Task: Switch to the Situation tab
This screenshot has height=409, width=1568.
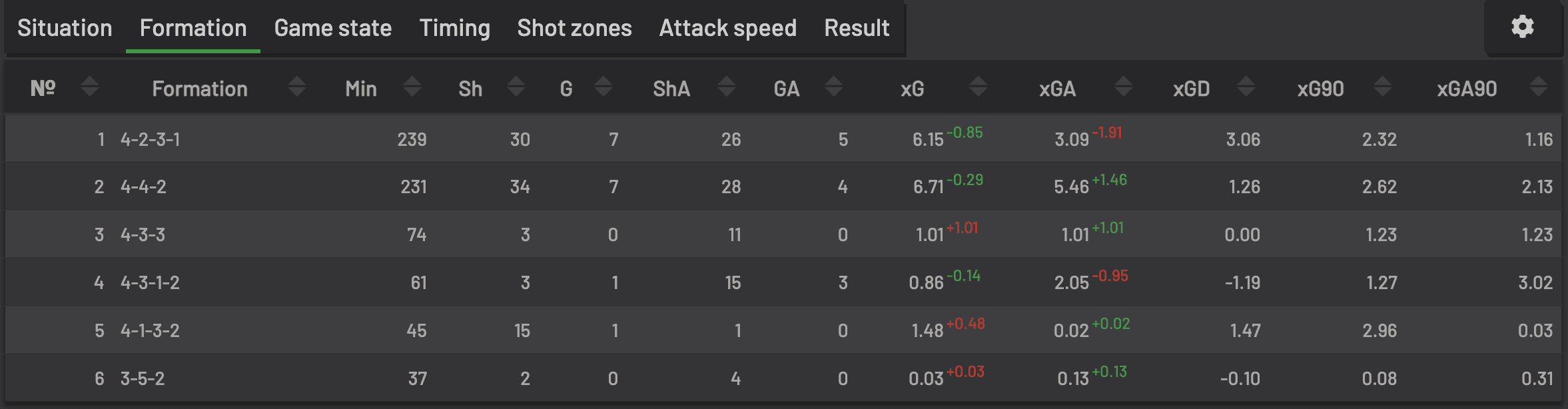Action: [x=65, y=28]
